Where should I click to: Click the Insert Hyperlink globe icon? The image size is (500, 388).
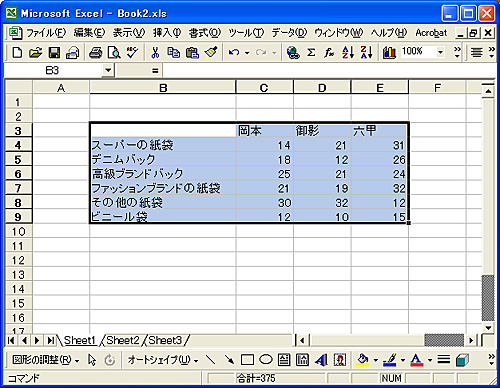pos(293,52)
